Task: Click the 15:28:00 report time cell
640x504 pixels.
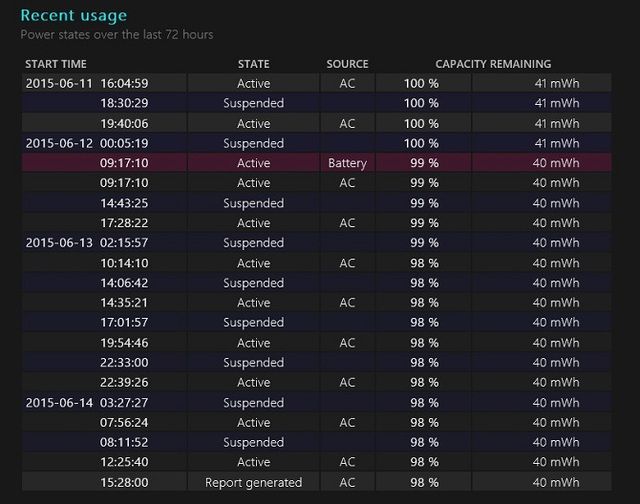Action: click(x=124, y=482)
